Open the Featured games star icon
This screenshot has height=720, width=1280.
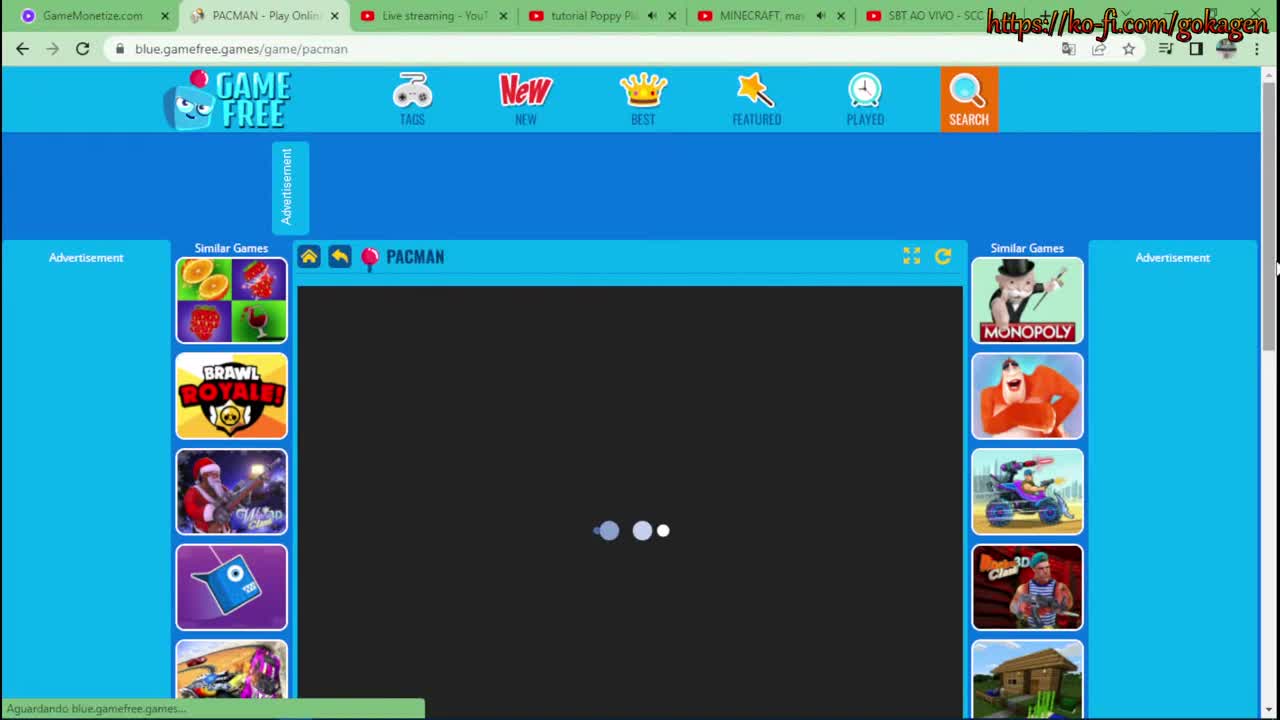click(756, 99)
